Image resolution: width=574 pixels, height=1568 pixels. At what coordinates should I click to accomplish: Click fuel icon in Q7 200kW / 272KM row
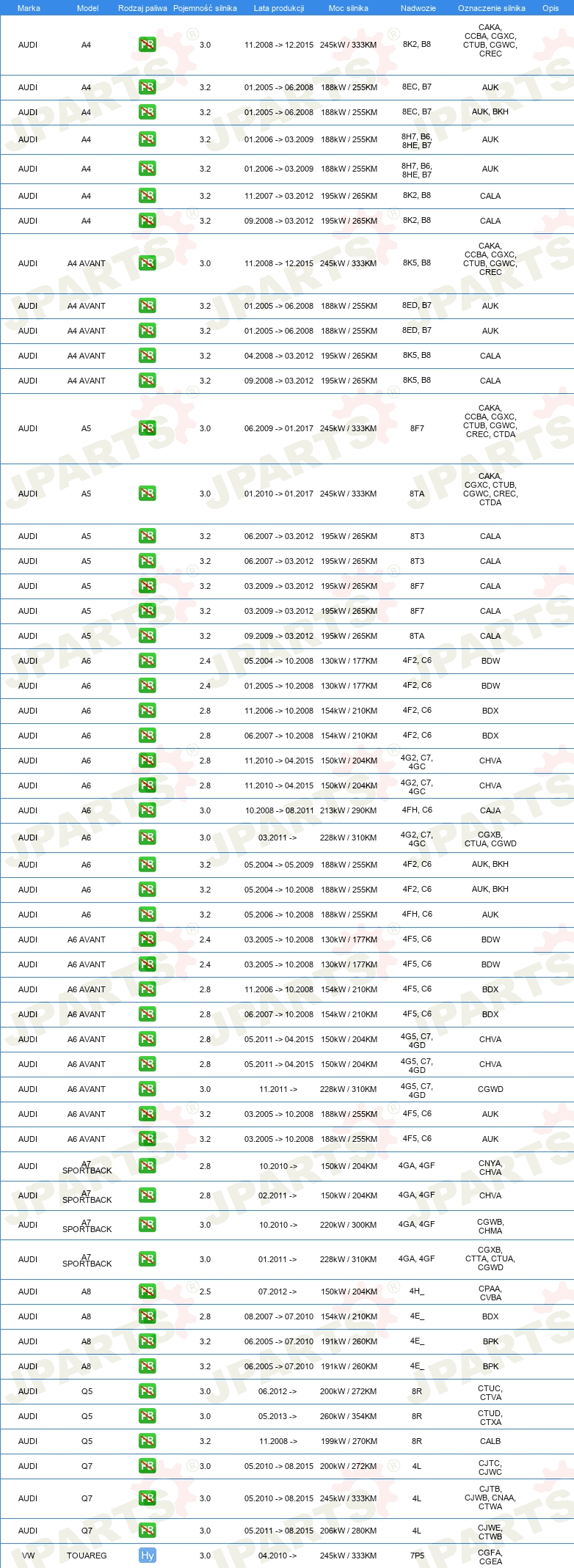148,1466
